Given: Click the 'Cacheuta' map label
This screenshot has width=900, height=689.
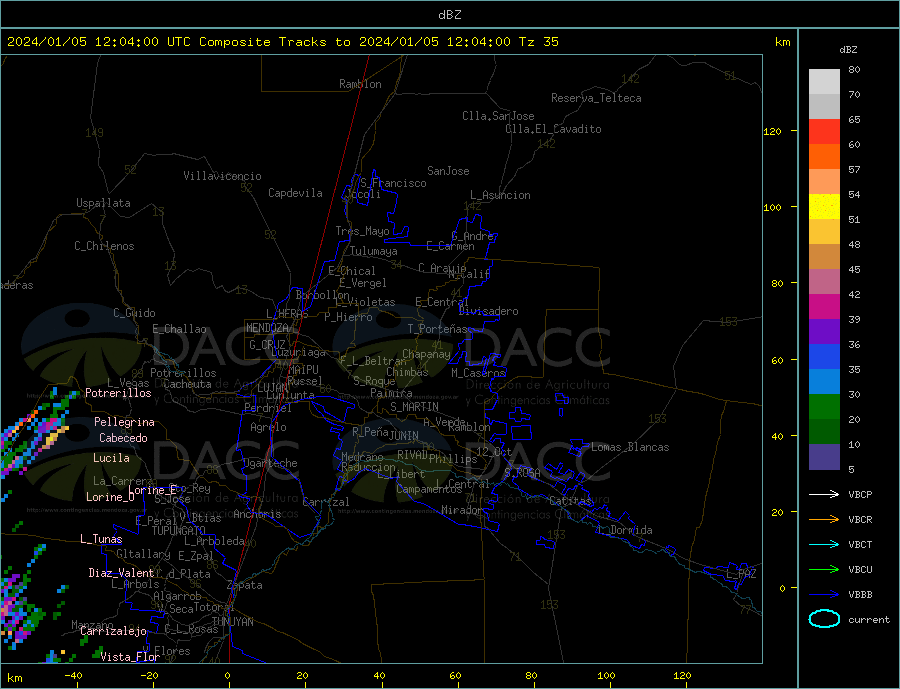Looking at the screenshot, I should tap(188, 385).
